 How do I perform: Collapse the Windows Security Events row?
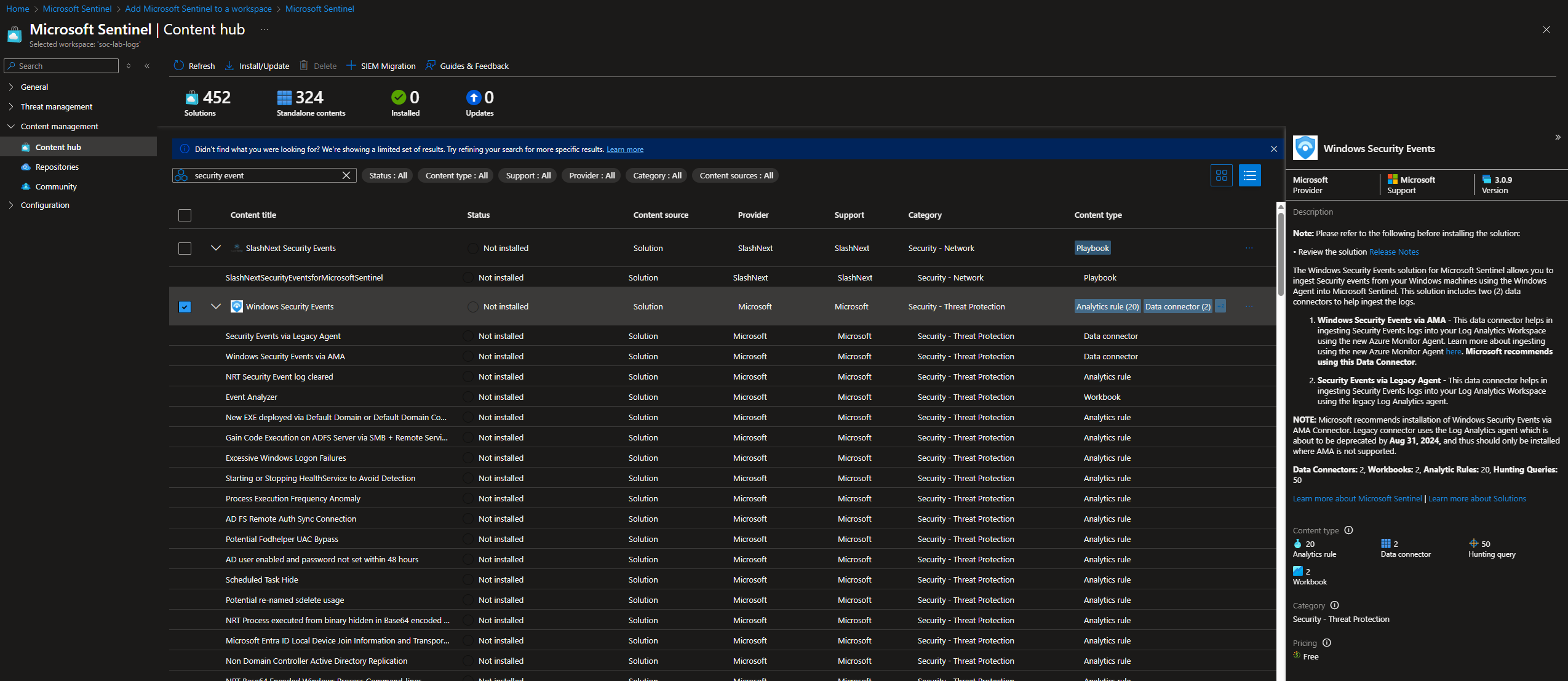(215, 306)
